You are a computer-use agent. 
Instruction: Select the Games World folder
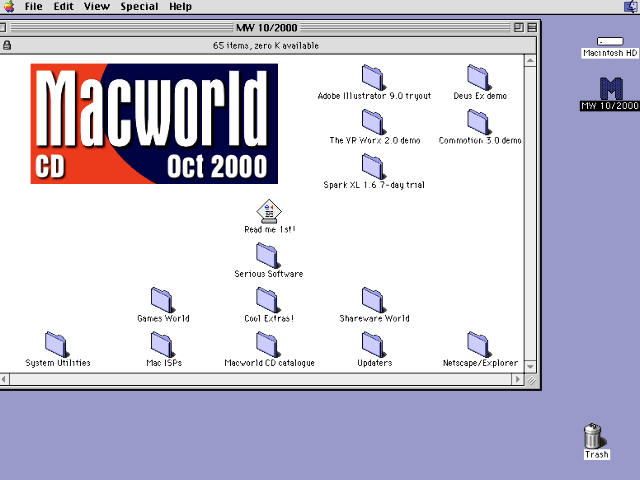pos(162,300)
